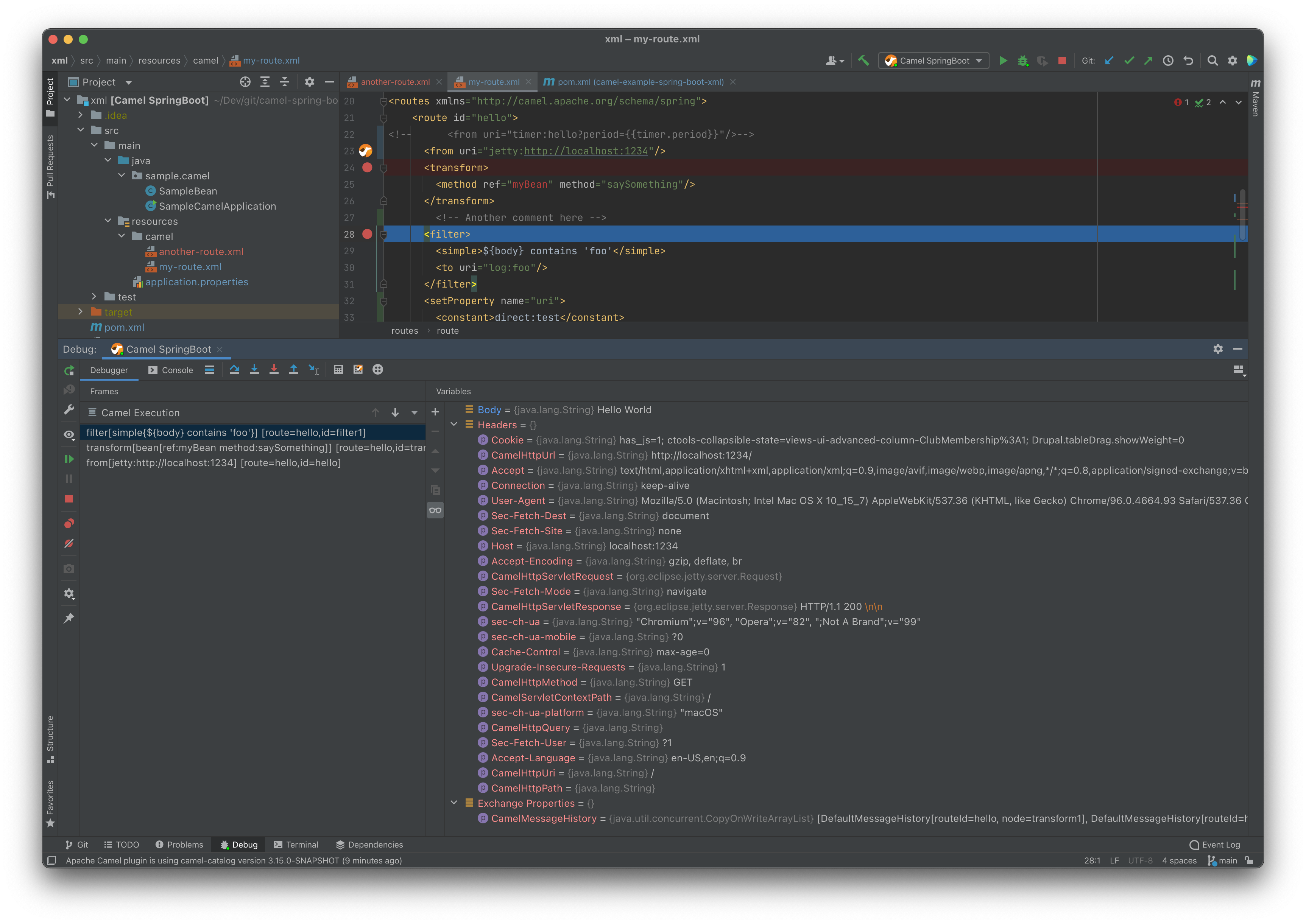Click the View Breakpoints icon
The width and height of the screenshot is (1306, 924).
click(x=69, y=523)
